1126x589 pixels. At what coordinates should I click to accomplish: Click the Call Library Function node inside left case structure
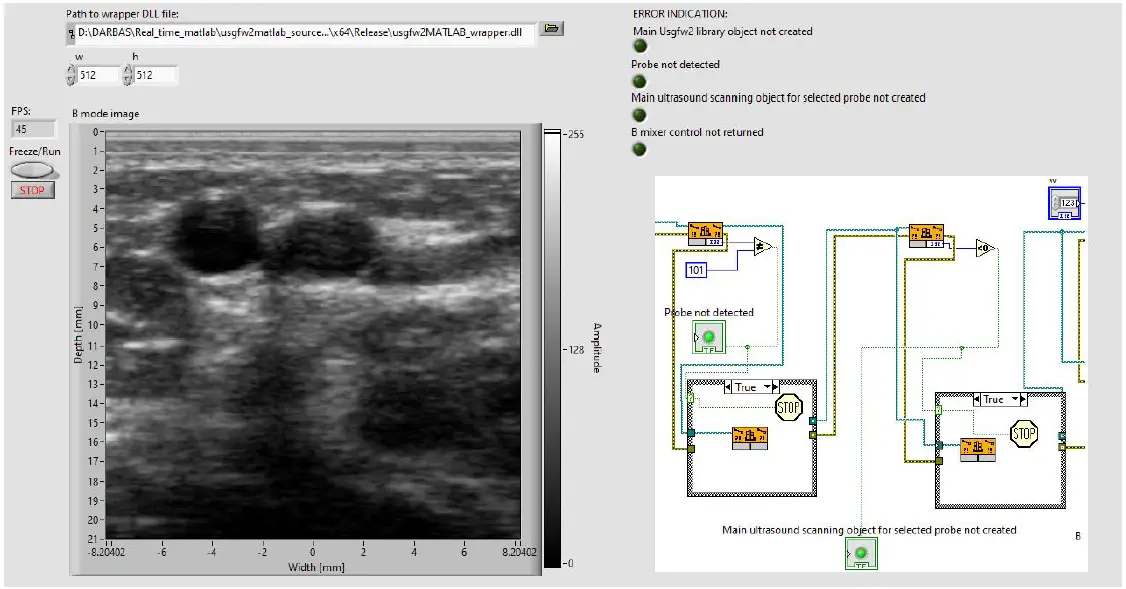pyautogui.click(x=750, y=437)
